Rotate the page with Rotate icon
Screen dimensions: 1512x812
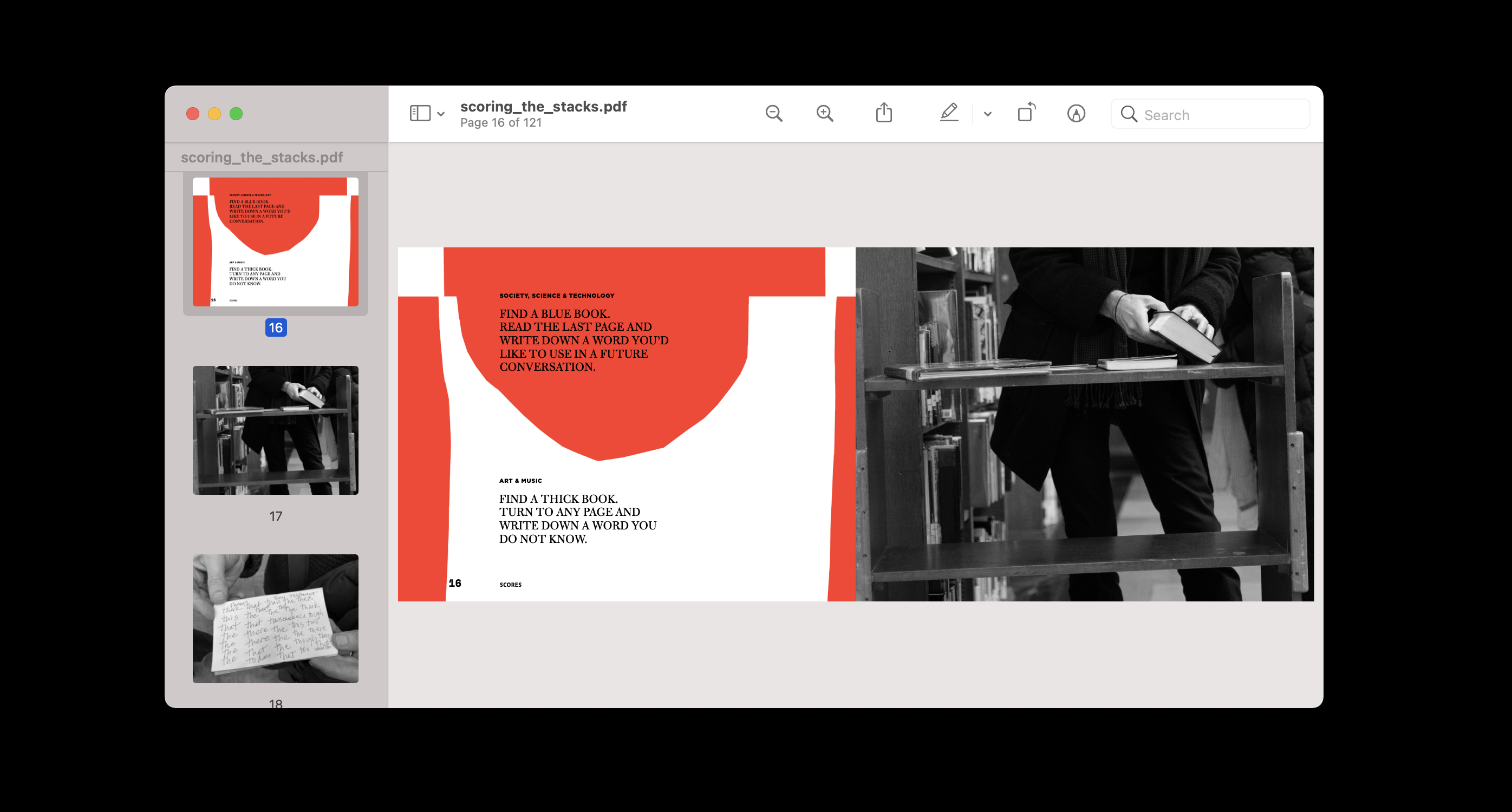[x=1026, y=113]
